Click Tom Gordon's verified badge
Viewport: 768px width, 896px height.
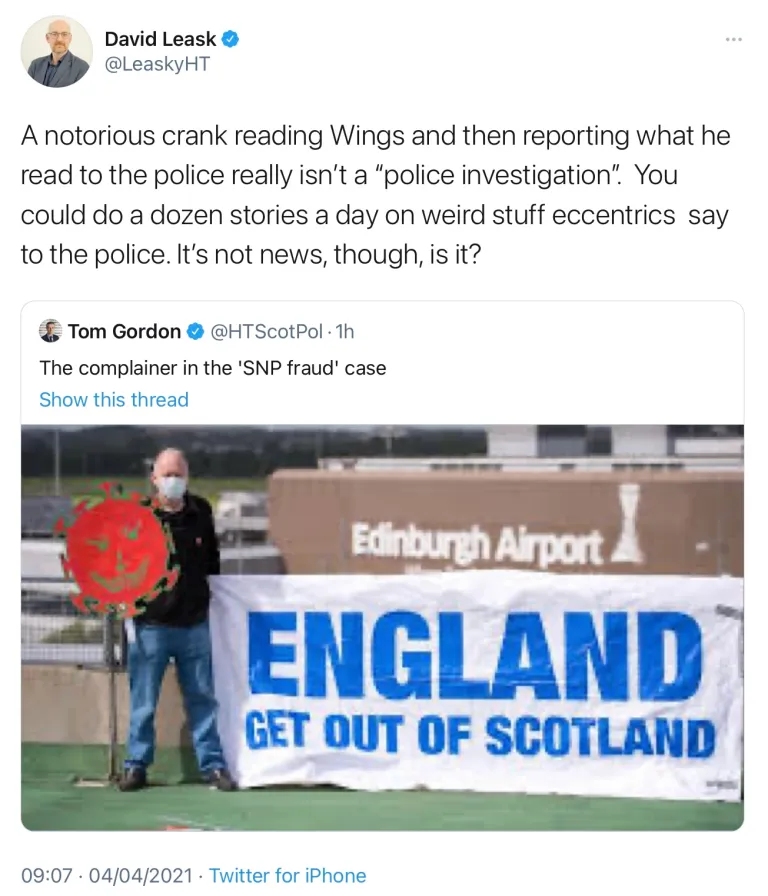[195, 331]
